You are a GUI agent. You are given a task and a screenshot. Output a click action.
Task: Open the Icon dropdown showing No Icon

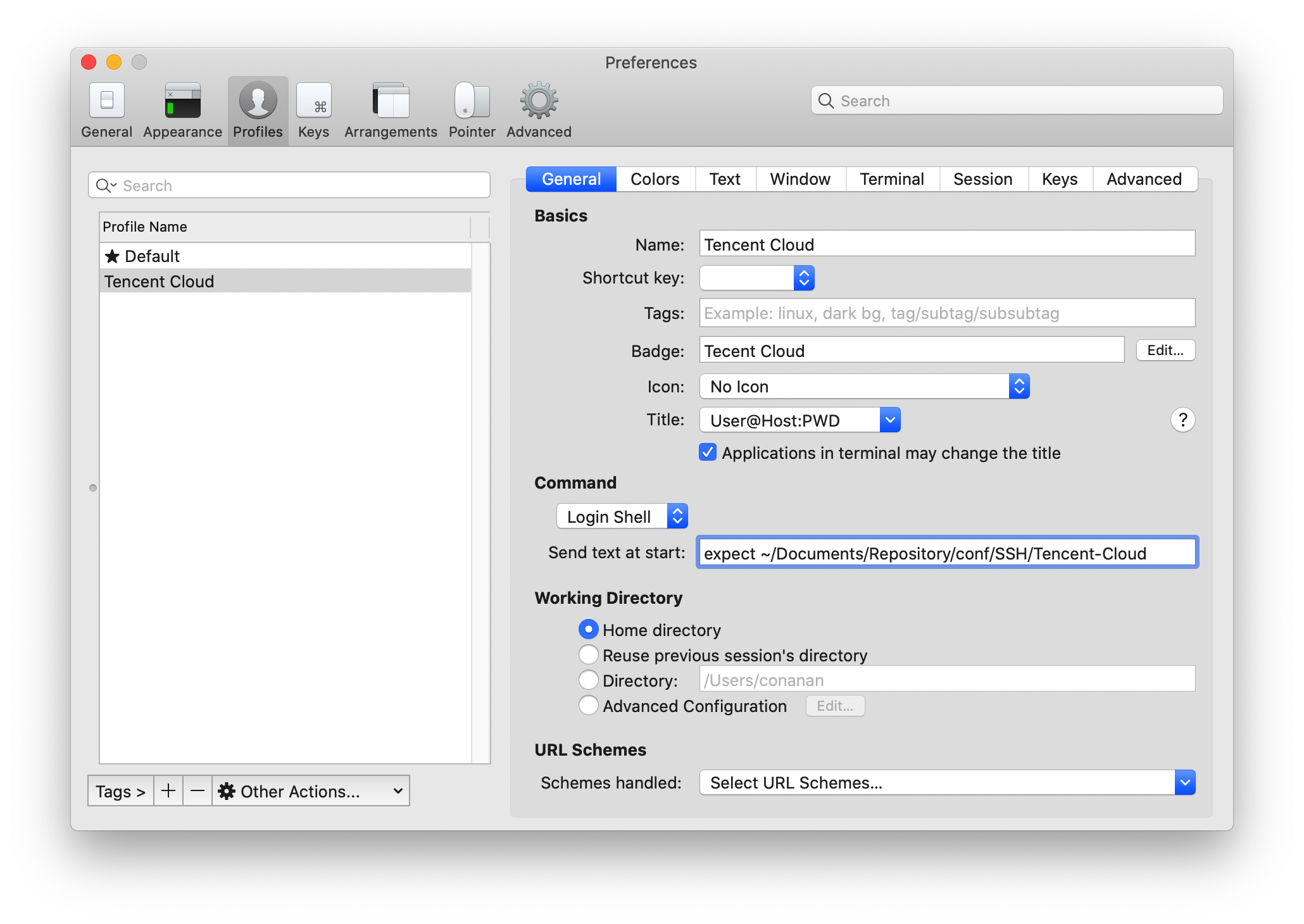pos(864,387)
